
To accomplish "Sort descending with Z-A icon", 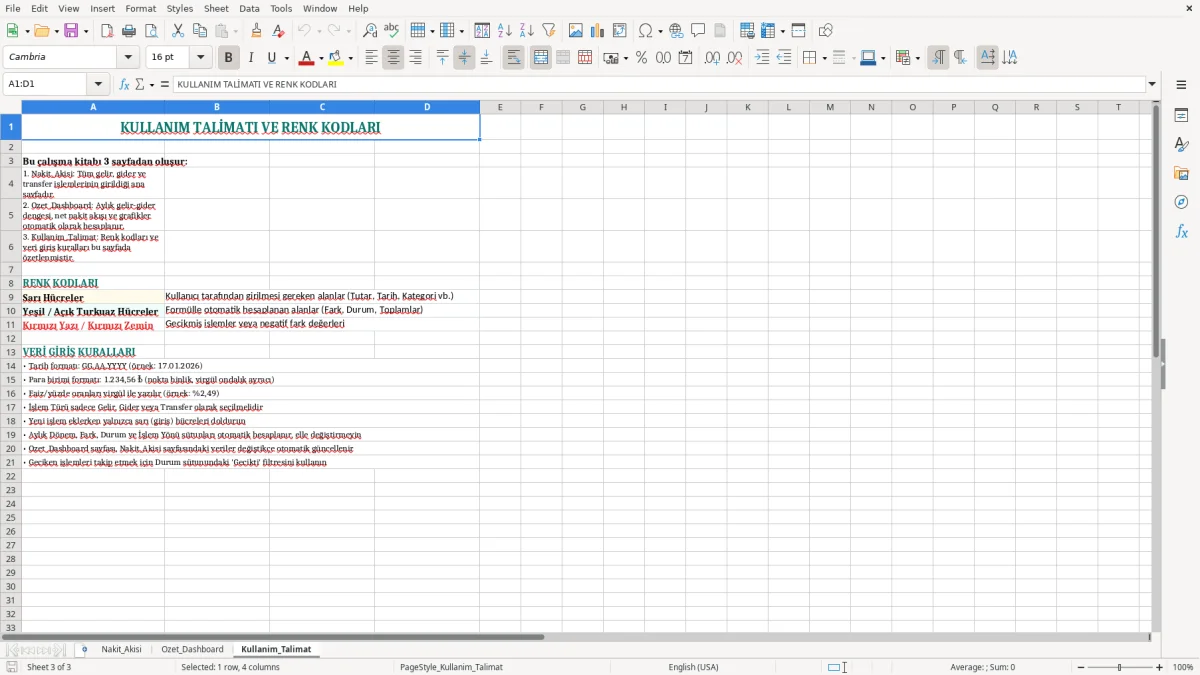I will pyautogui.click(x=527, y=31).
